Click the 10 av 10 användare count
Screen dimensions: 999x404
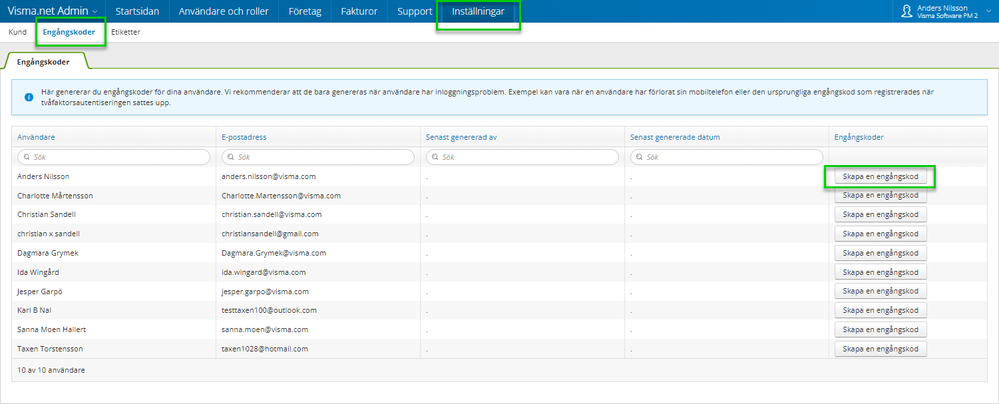51,370
